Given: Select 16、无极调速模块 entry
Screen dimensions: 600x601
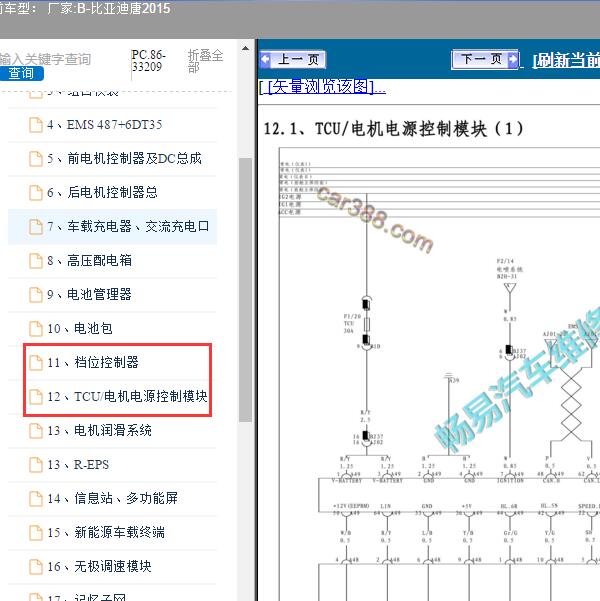Looking at the screenshot, I should (x=112, y=567).
